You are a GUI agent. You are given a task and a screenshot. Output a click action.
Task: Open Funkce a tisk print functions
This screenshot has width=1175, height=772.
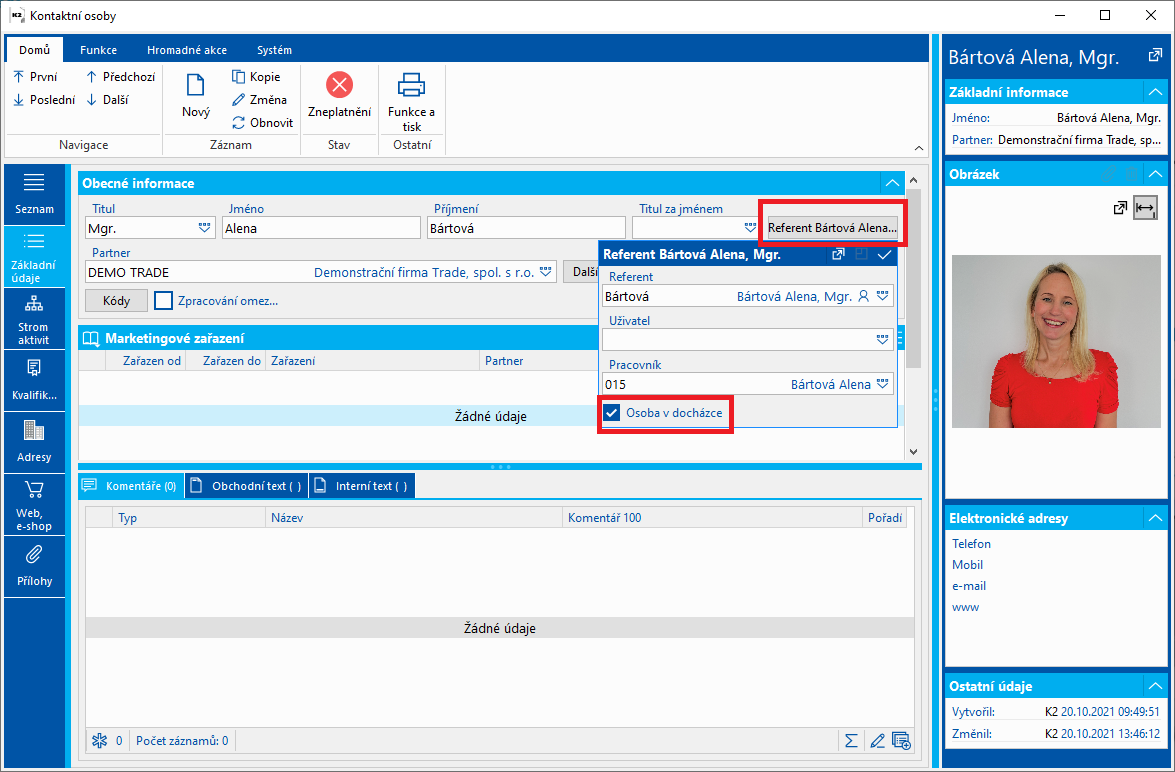(411, 103)
